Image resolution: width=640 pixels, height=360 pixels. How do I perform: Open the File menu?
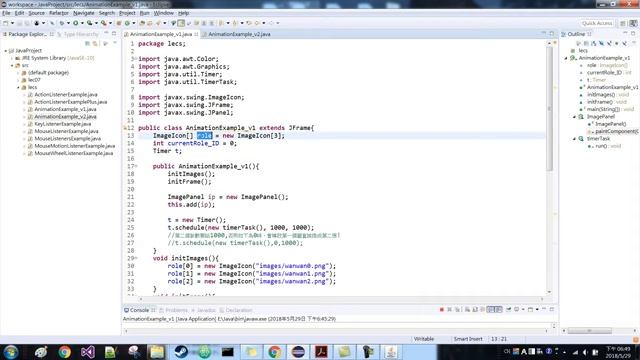(6, 13)
